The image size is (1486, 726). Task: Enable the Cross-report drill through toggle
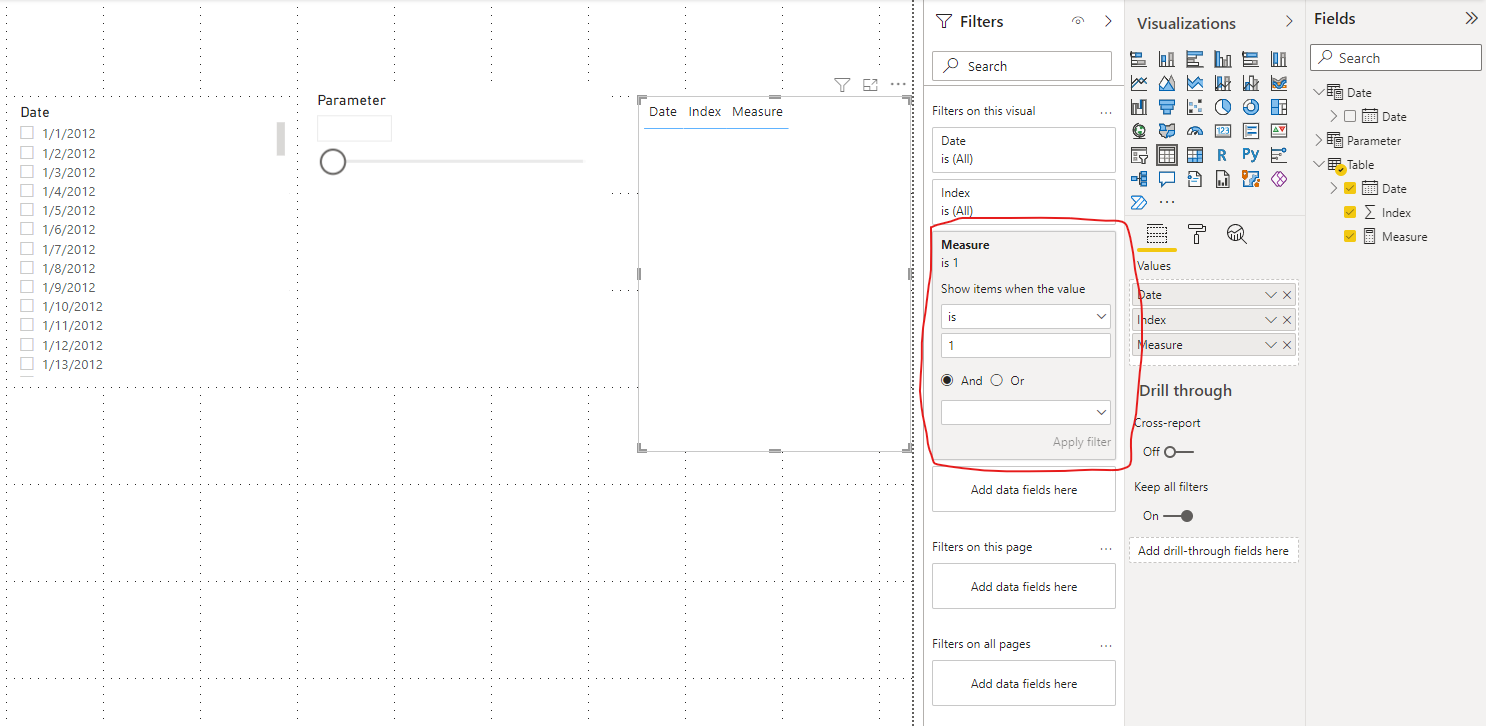tap(1167, 451)
